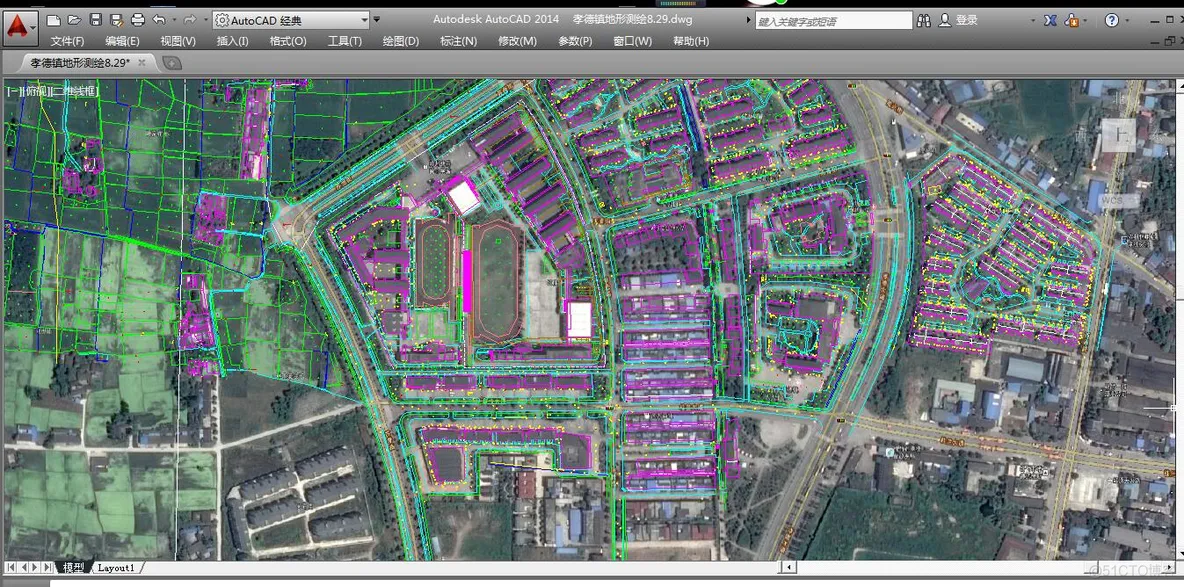
Task: Save the drawing with floppy icon
Action: [96, 20]
